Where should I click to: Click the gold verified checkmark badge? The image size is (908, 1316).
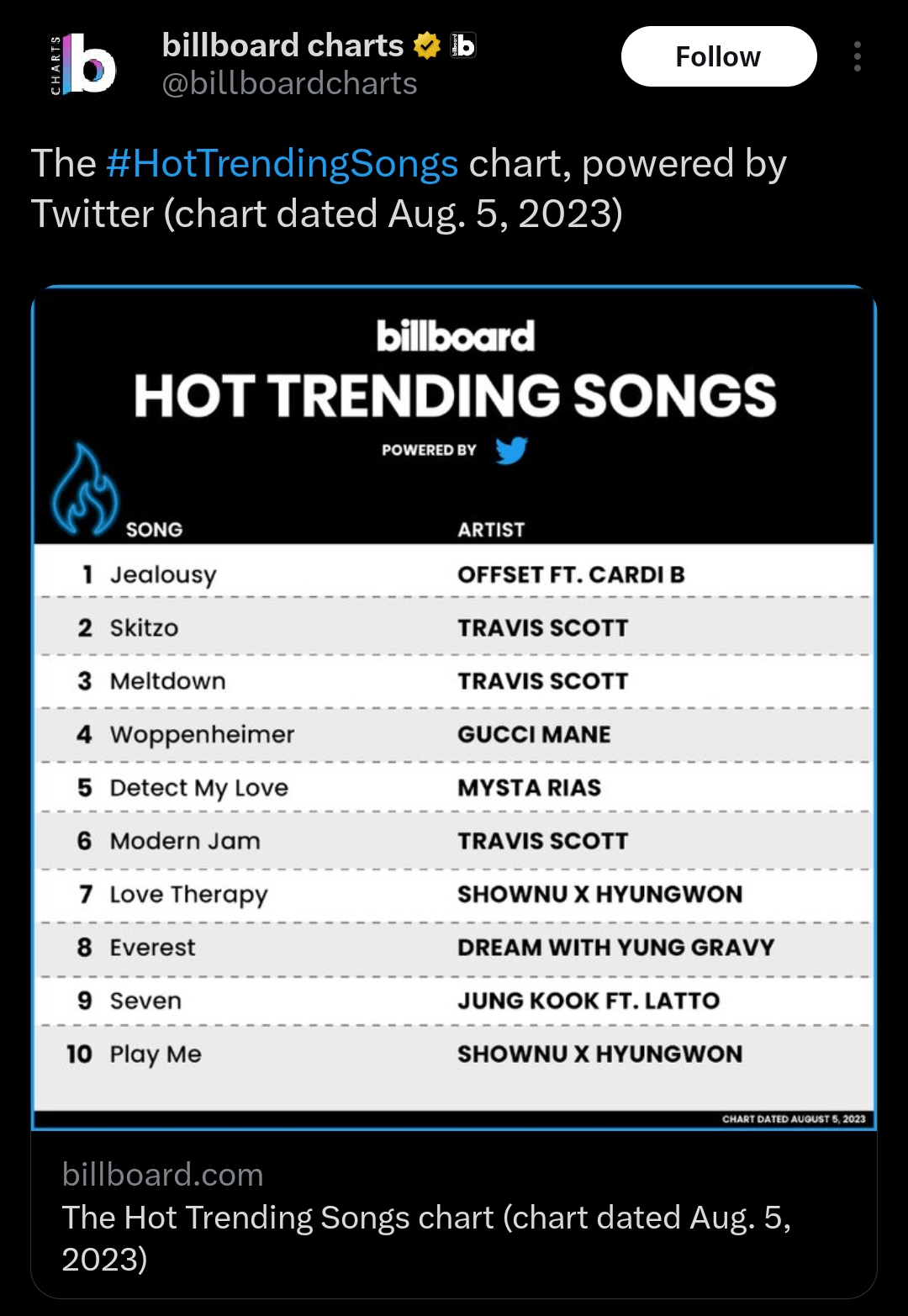[427, 45]
